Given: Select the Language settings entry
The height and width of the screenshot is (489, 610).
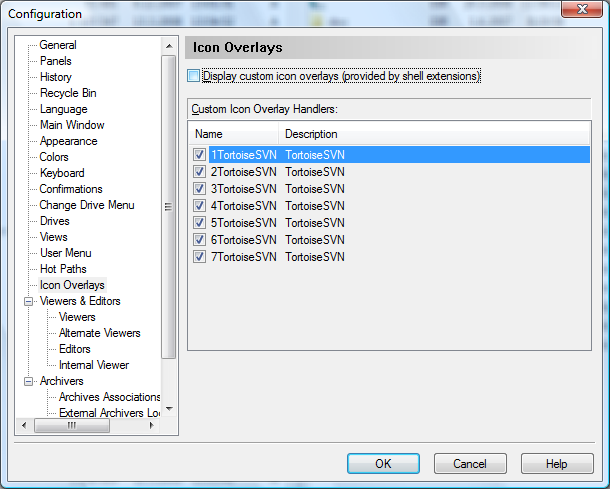Looking at the screenshot, I should (x=63, y=109).
